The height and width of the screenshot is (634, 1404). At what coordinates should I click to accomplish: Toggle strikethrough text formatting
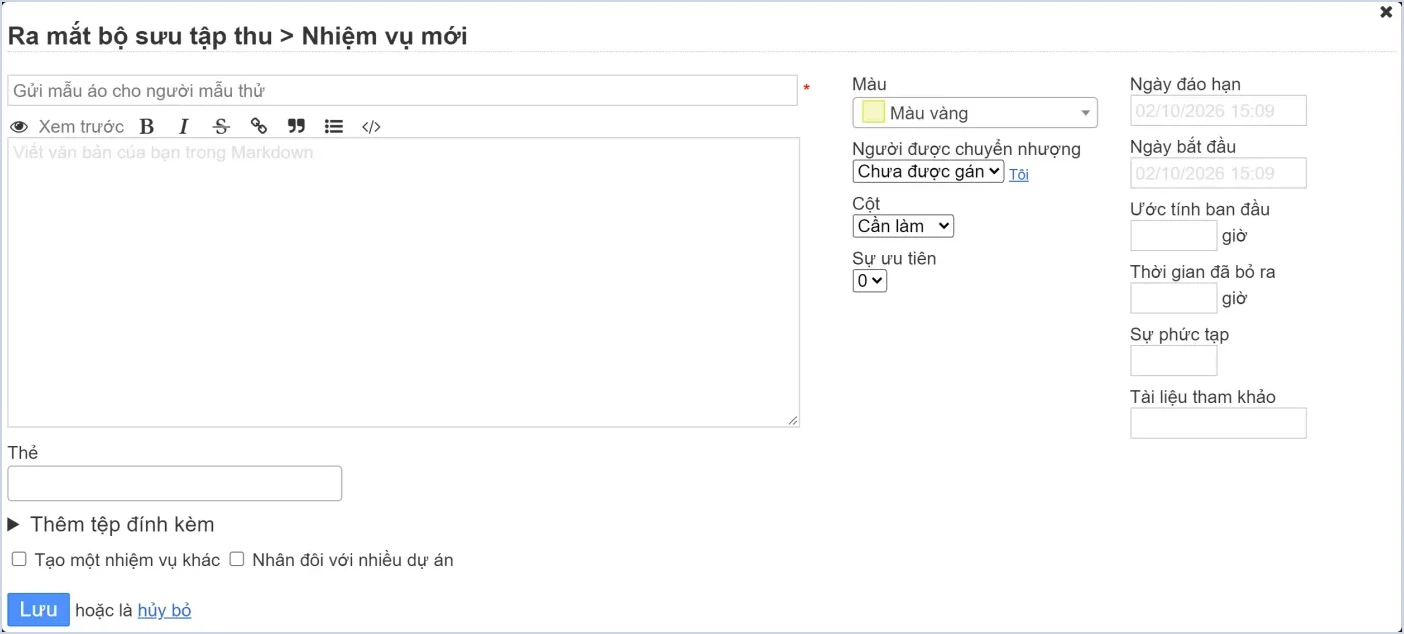(222, 126)
